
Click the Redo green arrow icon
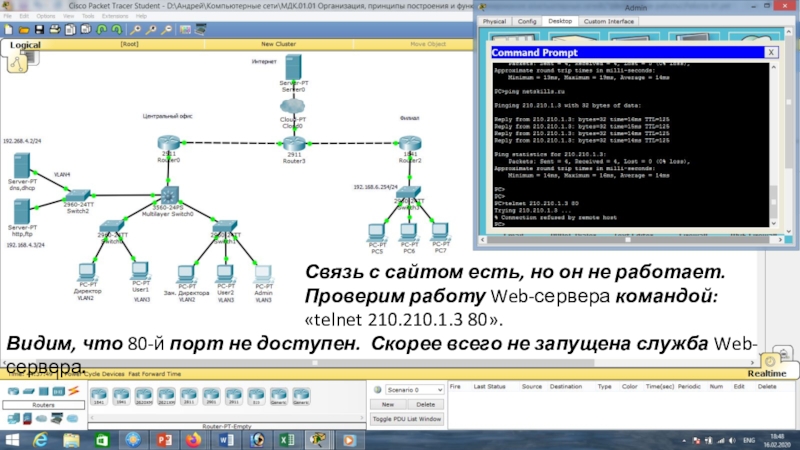117,30
